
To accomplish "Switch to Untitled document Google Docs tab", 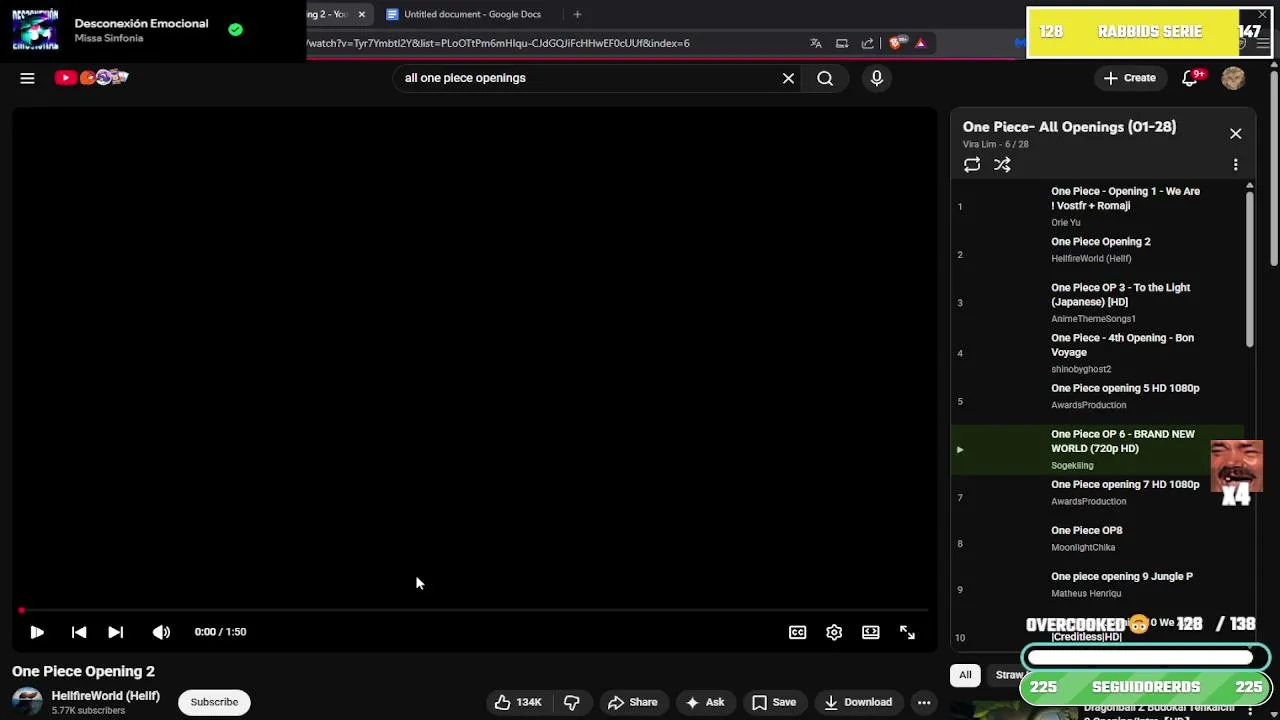I will [x=470, y=14].
